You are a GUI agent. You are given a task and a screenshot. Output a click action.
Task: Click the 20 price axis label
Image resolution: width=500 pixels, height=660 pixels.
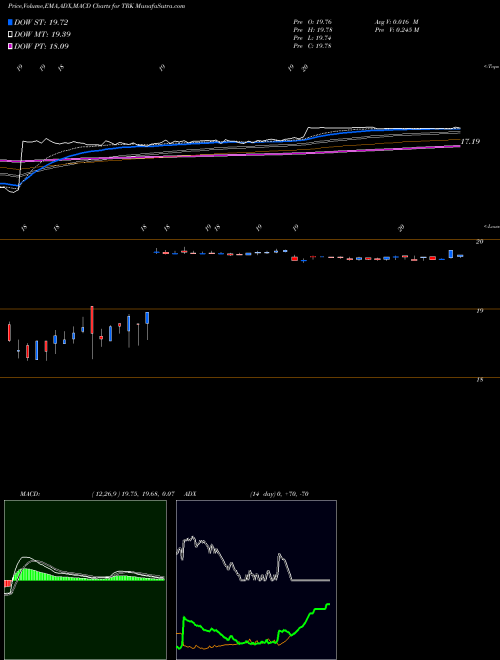[479, 242]
